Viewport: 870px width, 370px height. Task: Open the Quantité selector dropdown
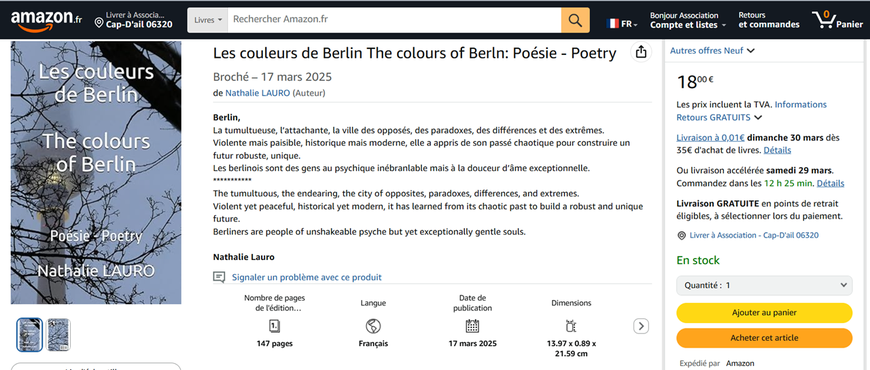(x=764, y=285)
